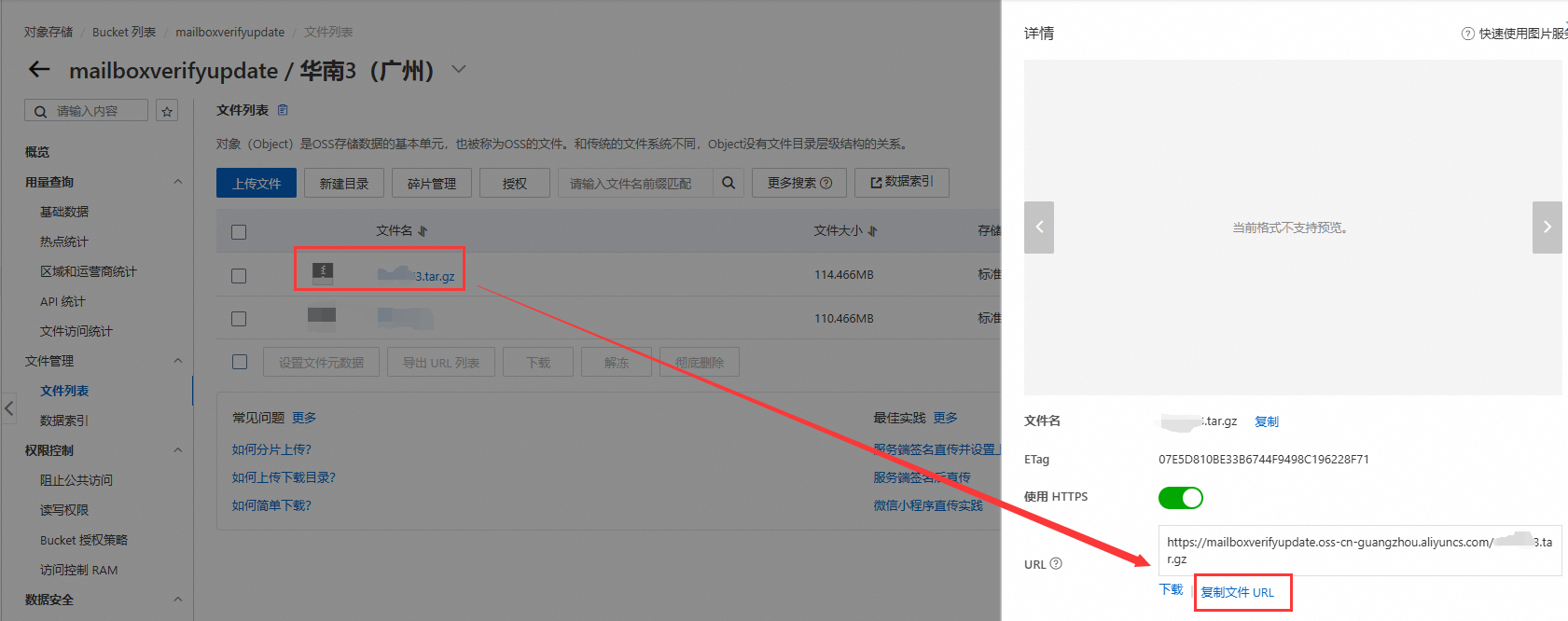Click the next preview arrow in details
Image resolution: width=1568 pixels, height=621 pixels.
point(1547,228)
